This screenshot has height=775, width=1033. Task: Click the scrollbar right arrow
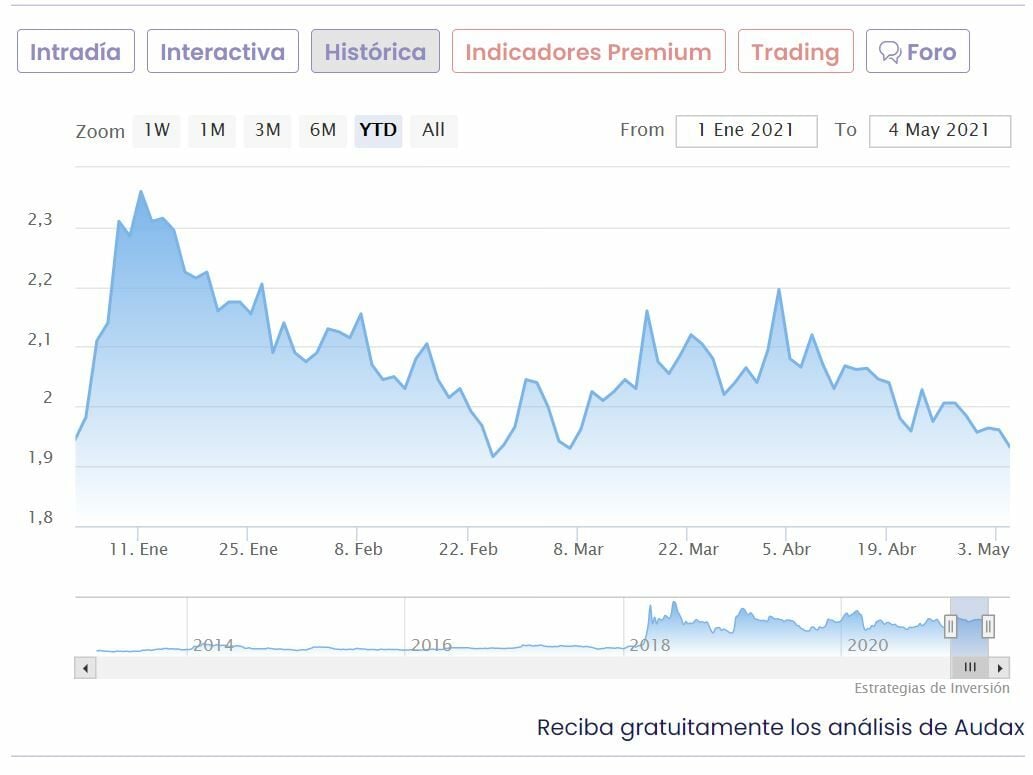(1000, 667)
